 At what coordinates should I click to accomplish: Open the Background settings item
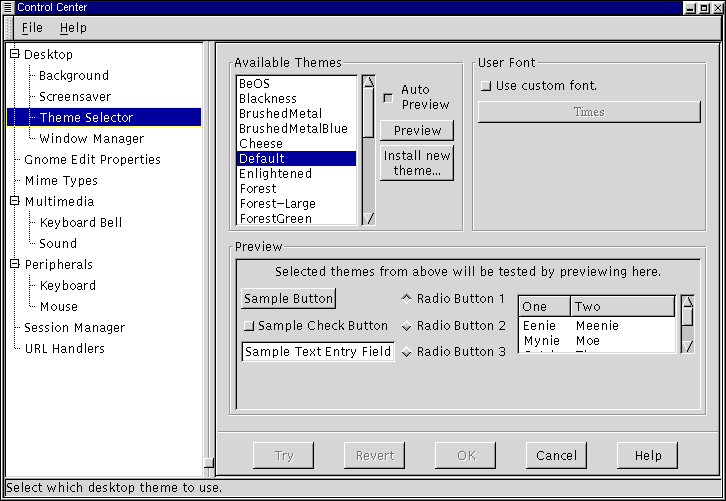tap(74, 75)
